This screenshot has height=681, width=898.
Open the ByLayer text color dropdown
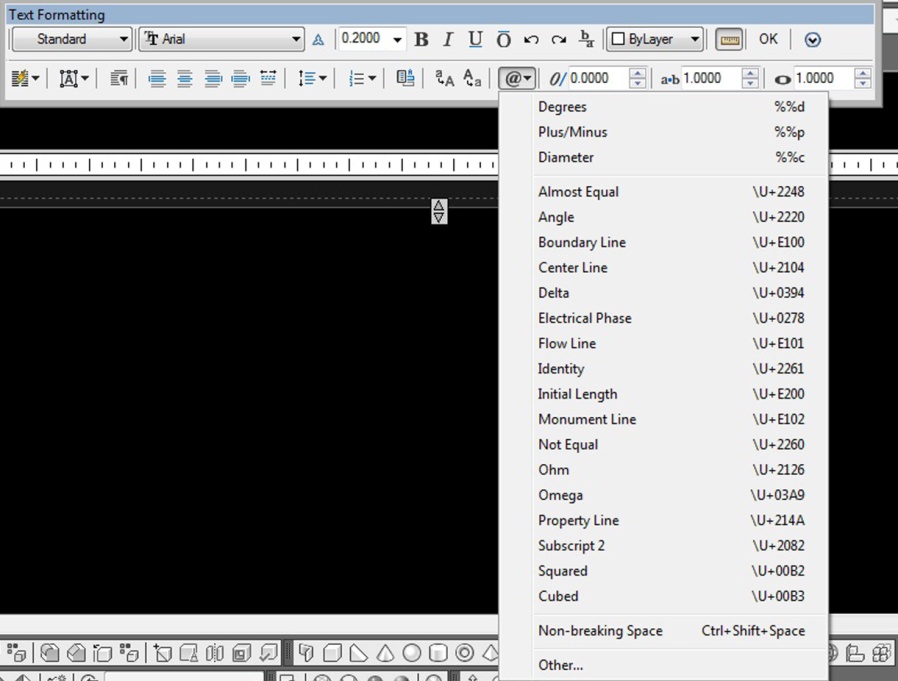694,39
